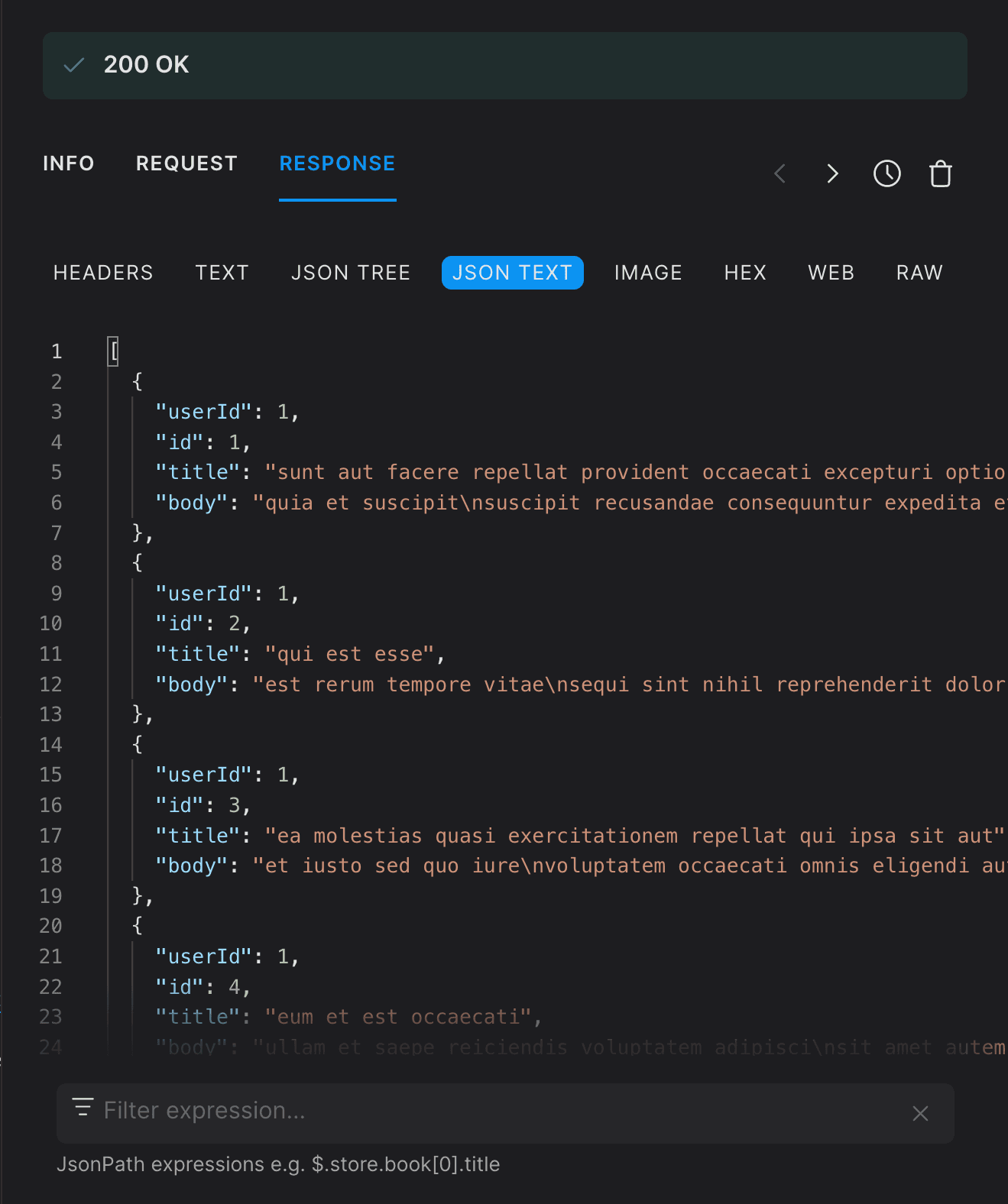Click body "est rerum tempore" line
Image resolution: width=1008 pixels, height=1204 pixels.
(581, 685)
